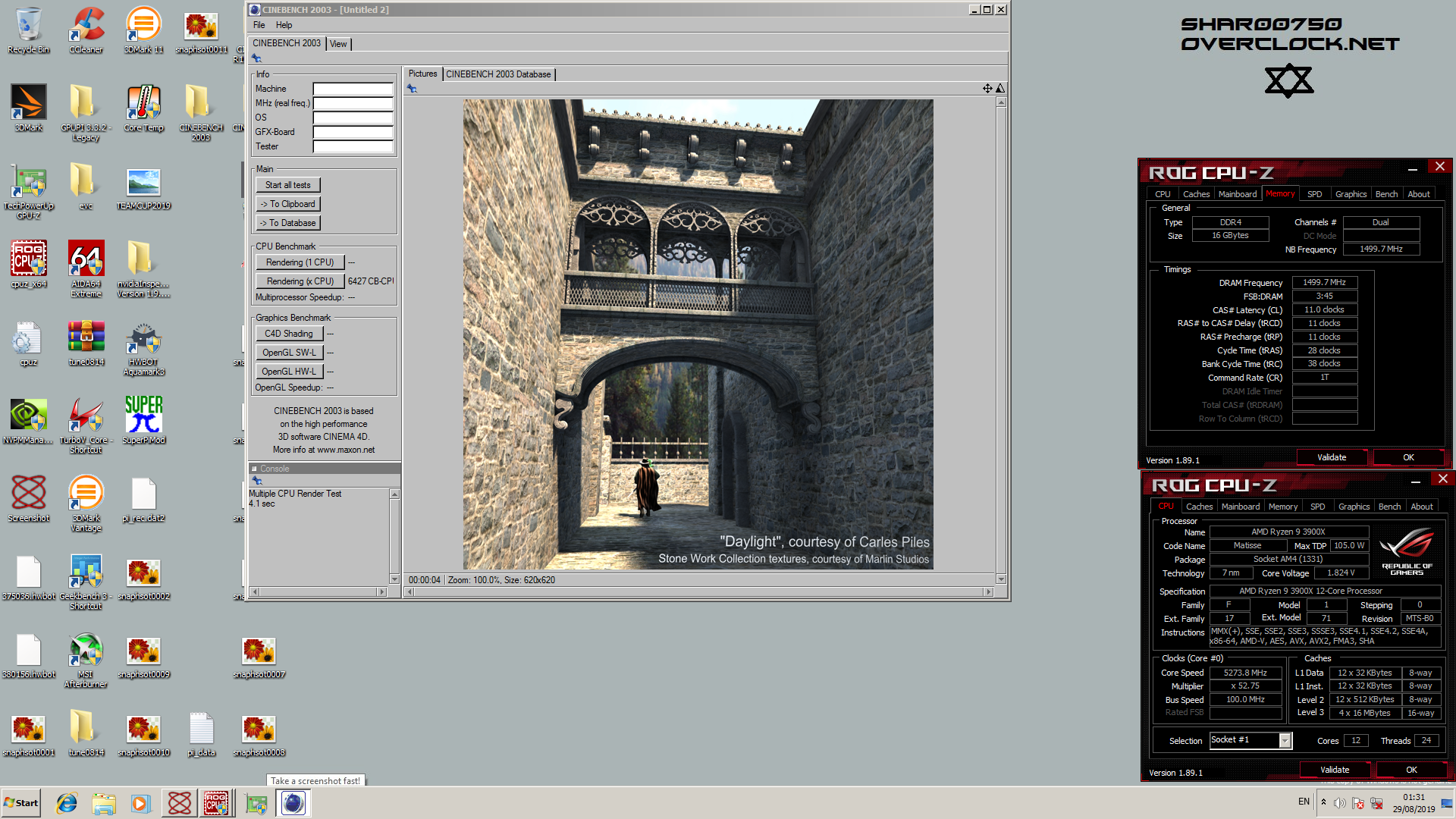Switch to Pictures tab

coord(422,74)
